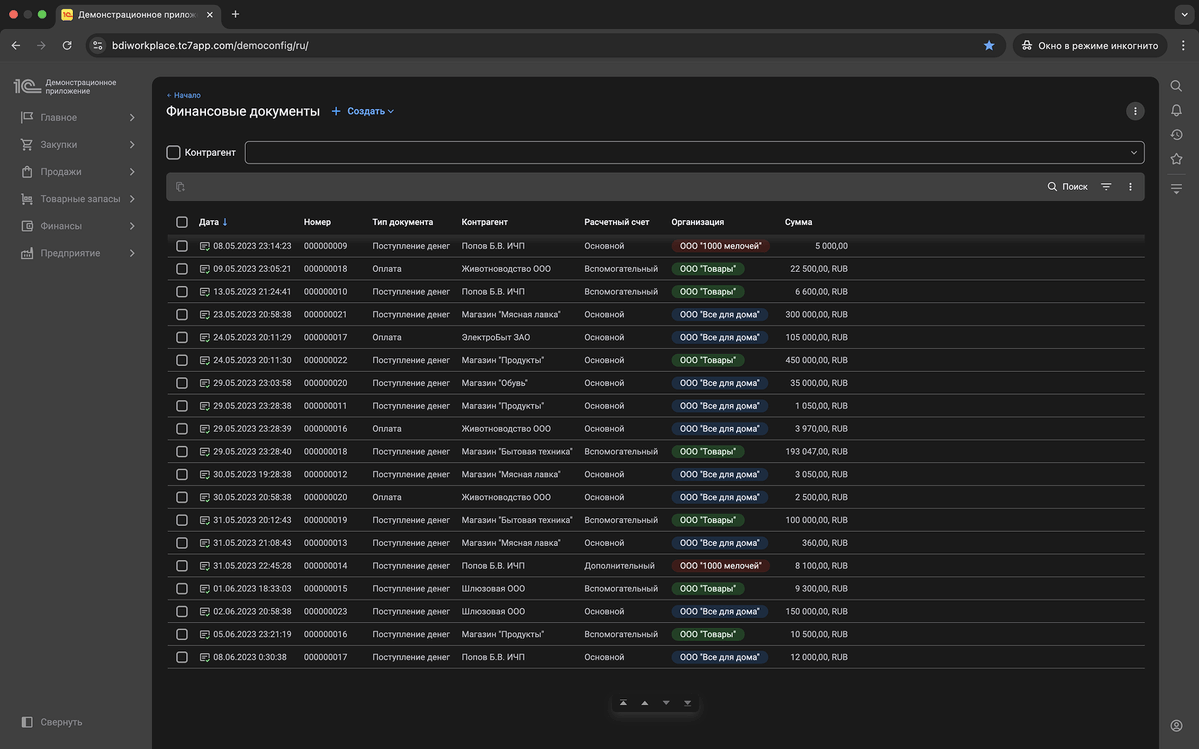The width and height of the screenshot is (1199, 749).
Task: Check row dated 08.05.2023 23:14:23
Action: point(182,246)
